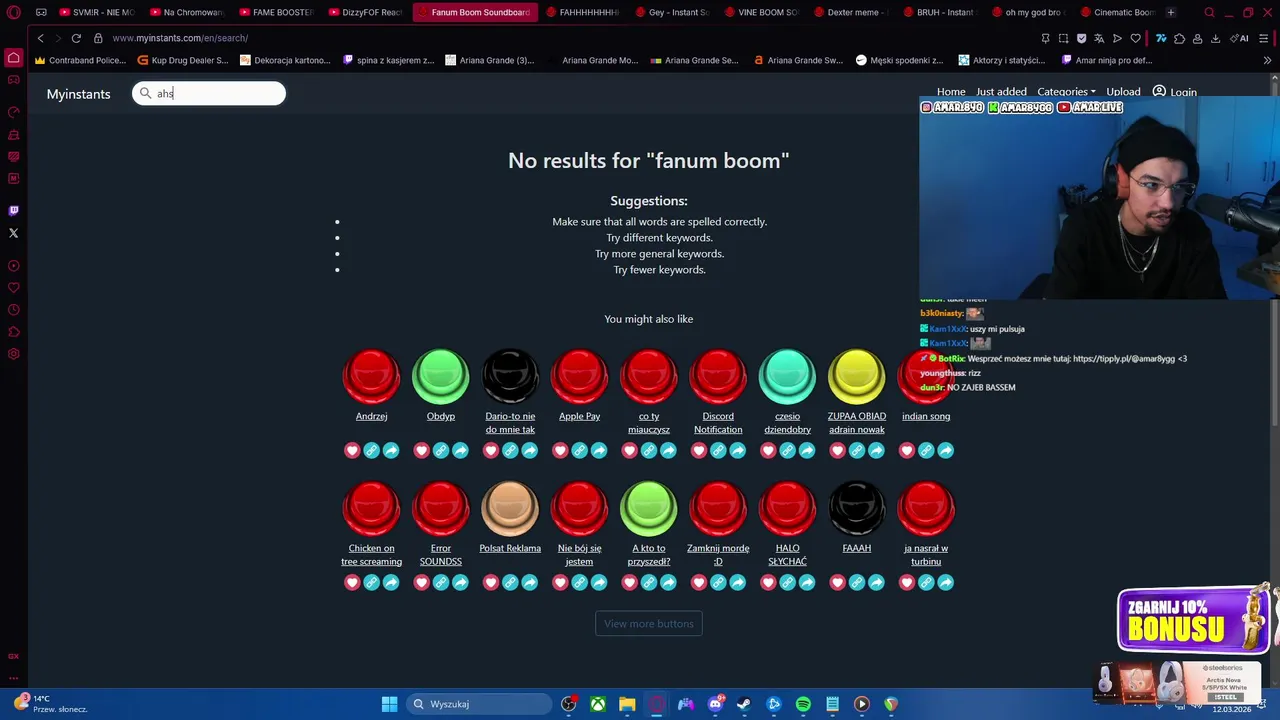Screen dimensions: 1280x720
Task: Open the Amar ninja pro def... bookmark
Action: [x=1107, y=60]
